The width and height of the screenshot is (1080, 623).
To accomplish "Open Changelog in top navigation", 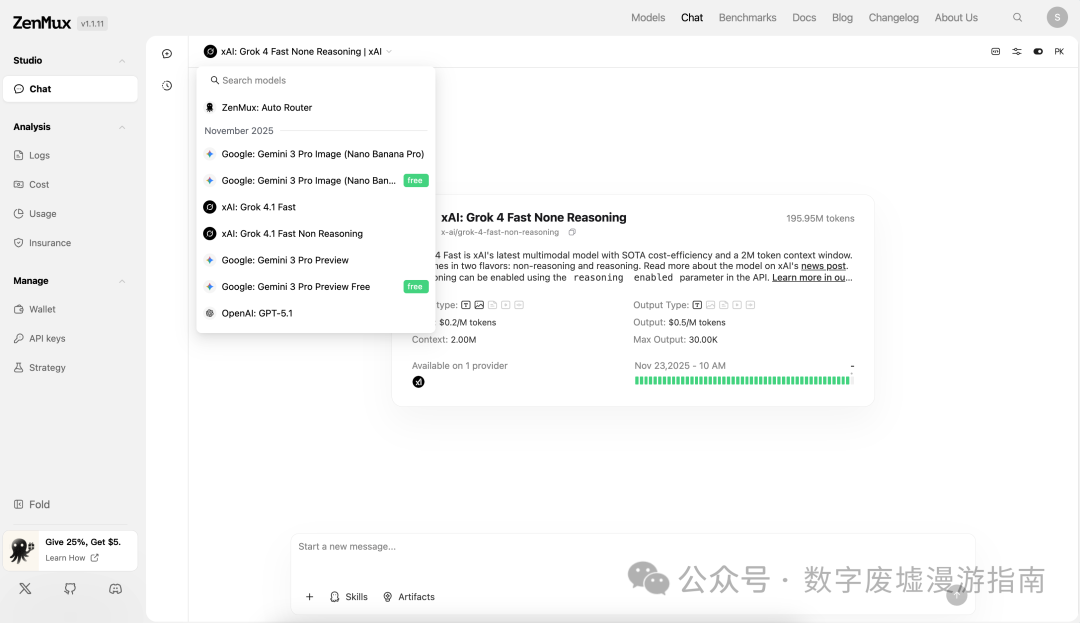I will click(x=893, y=17).
